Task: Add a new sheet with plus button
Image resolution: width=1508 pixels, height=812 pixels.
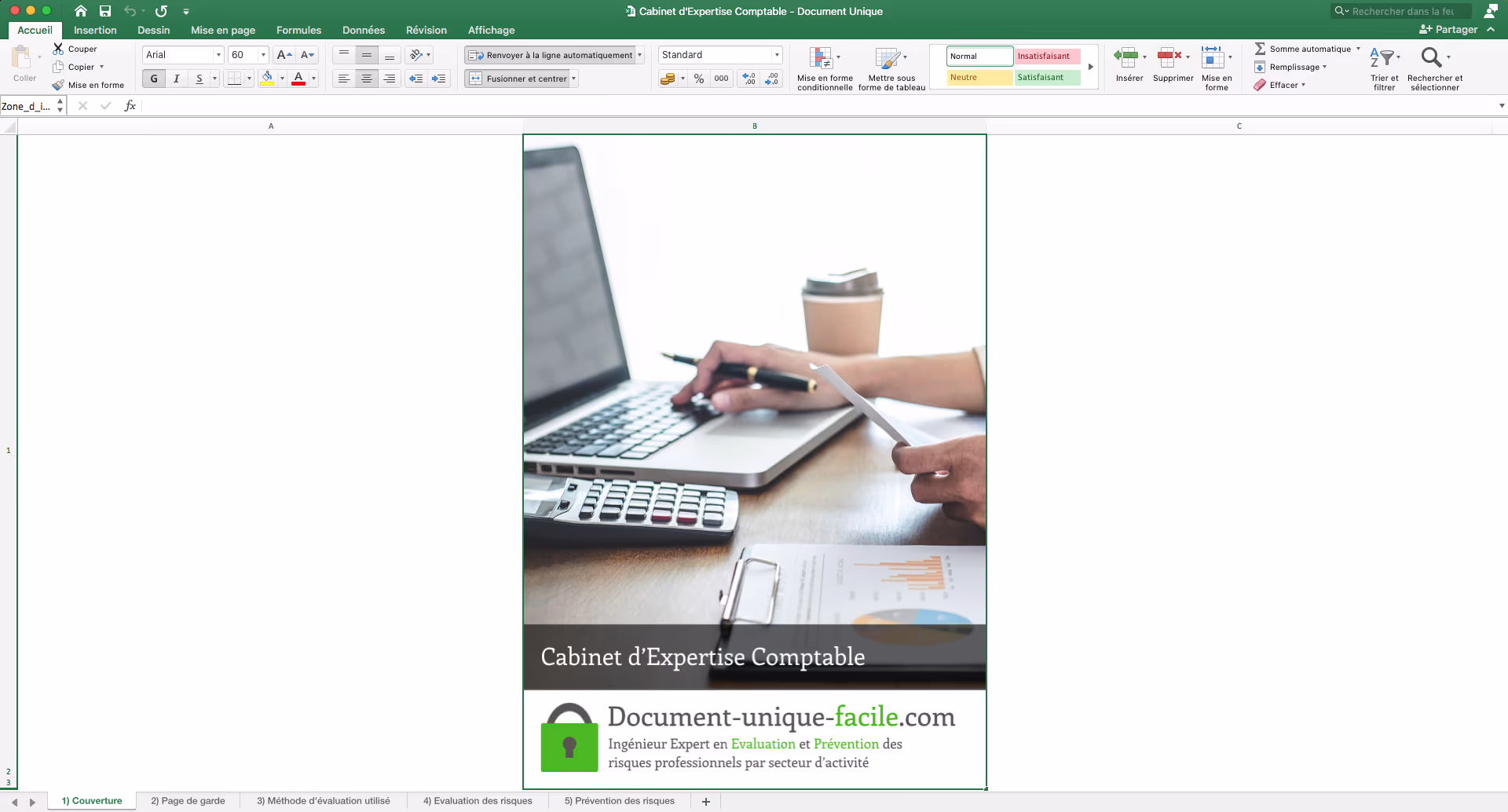Action: [706, 802]
